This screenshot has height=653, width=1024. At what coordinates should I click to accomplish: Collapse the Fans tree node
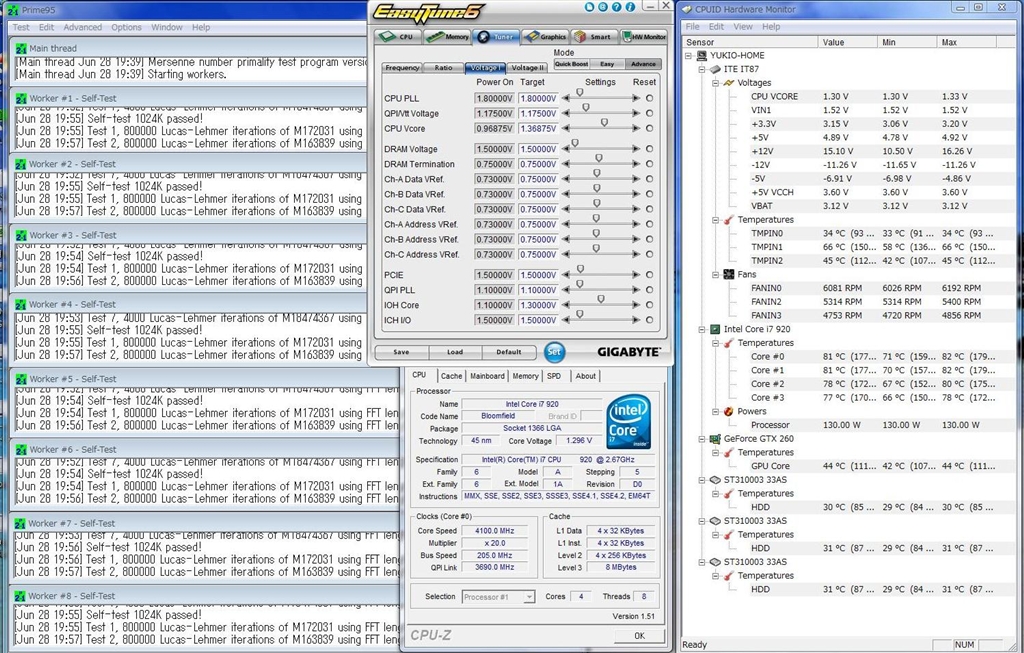[715, 274]
